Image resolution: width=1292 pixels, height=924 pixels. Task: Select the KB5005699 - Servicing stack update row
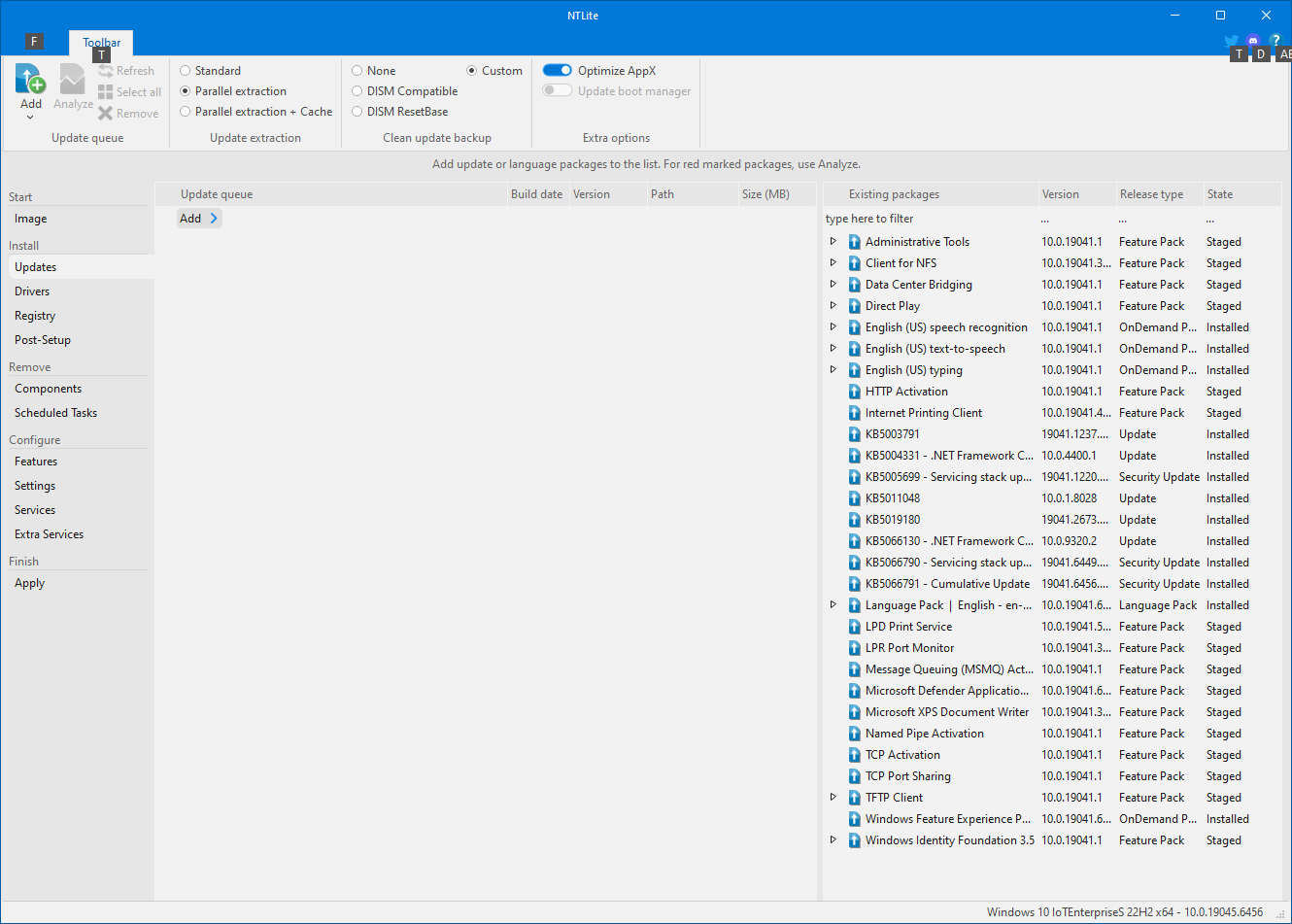pos(1052,477)
